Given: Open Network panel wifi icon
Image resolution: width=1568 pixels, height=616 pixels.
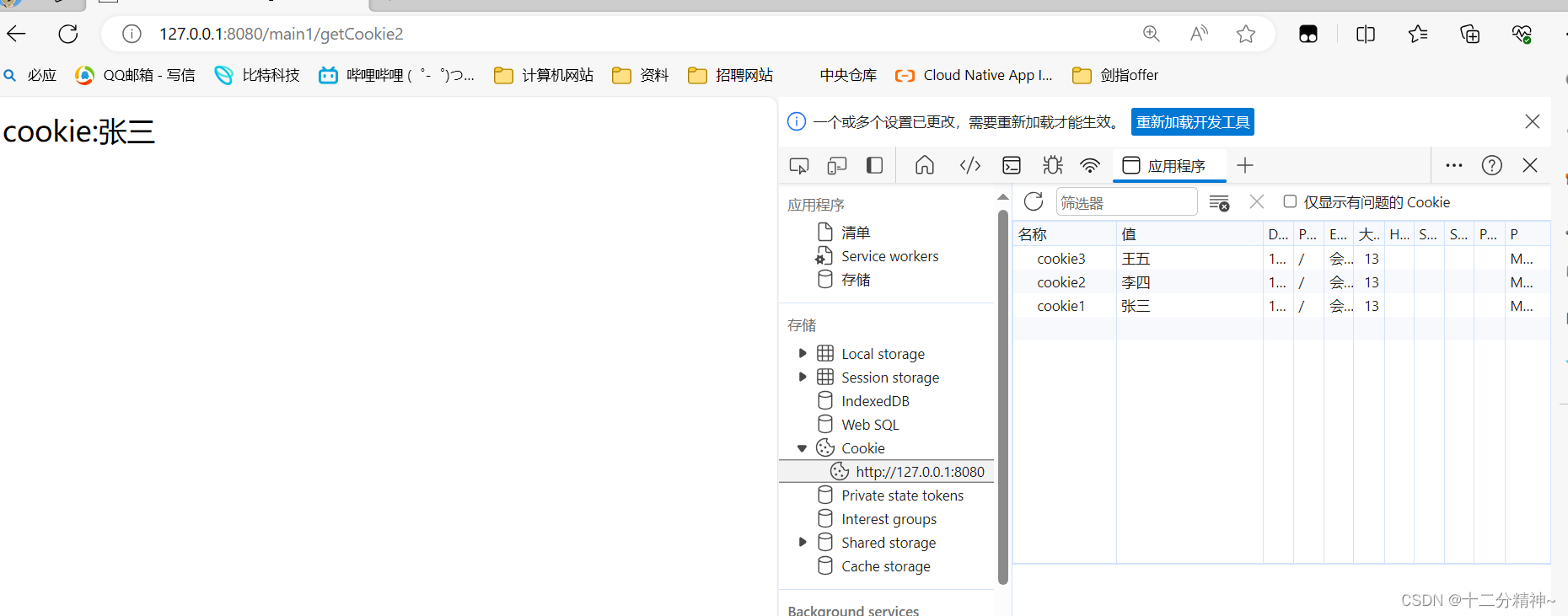Looking at the screenshot, I should coord(1090,165).
